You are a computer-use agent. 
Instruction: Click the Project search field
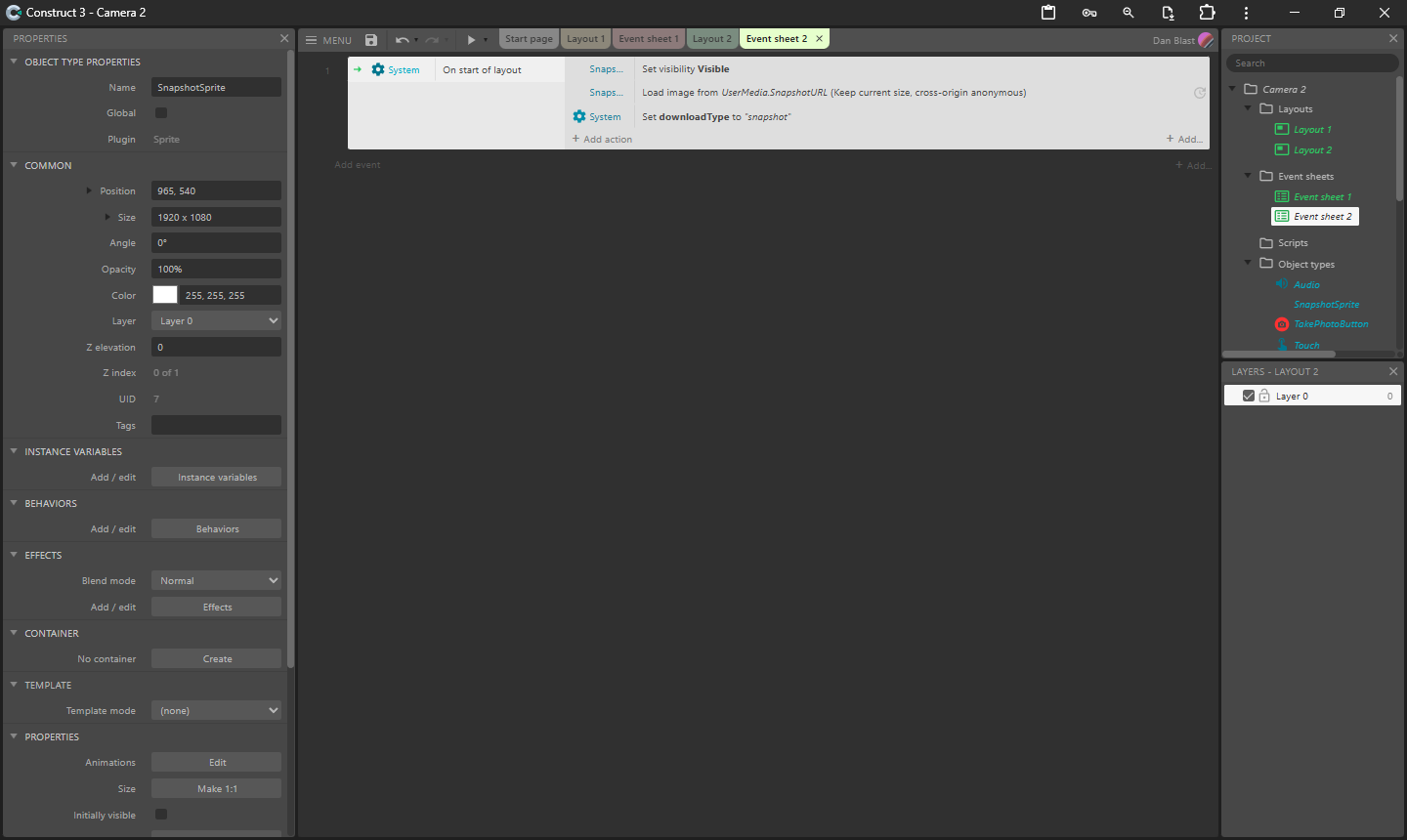[x=1312, y=63]
